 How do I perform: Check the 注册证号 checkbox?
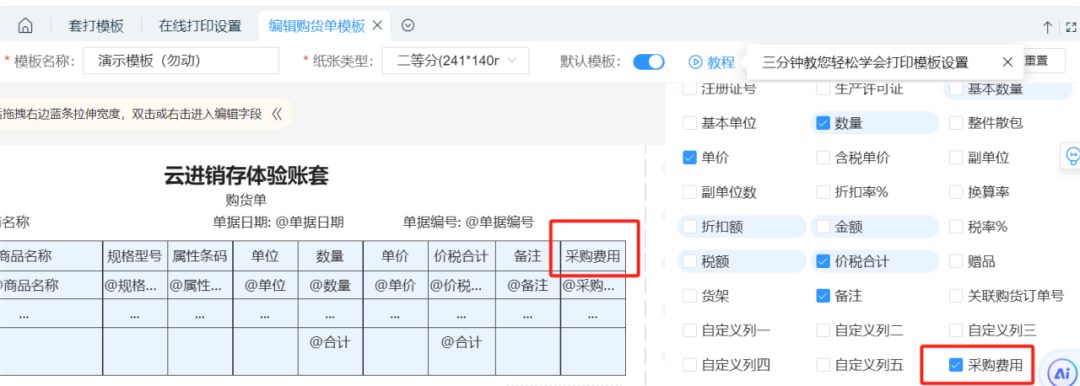tap(689, 89)
